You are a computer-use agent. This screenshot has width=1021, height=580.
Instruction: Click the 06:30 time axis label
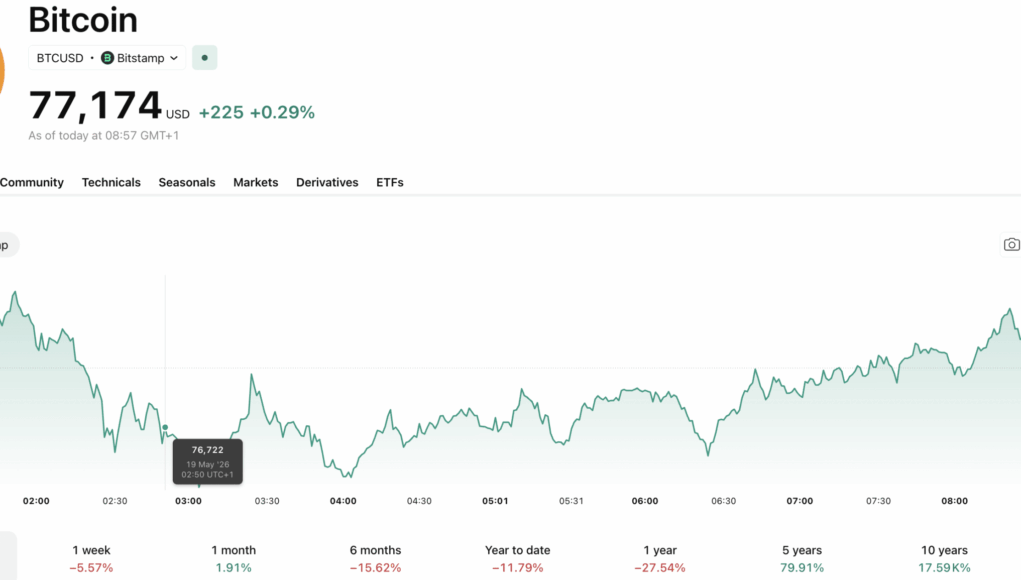pyautogui.click(x=723, y=501)
